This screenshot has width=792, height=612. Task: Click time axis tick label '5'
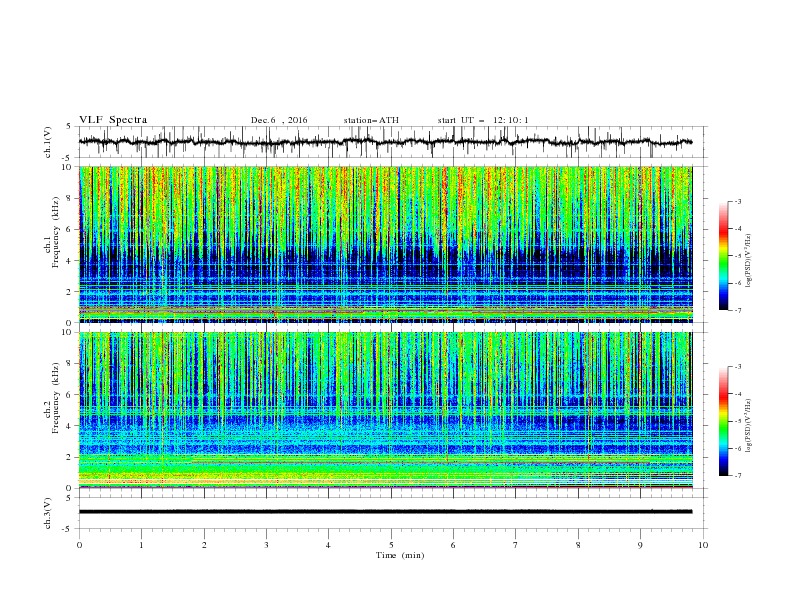[x=391, y=545]
